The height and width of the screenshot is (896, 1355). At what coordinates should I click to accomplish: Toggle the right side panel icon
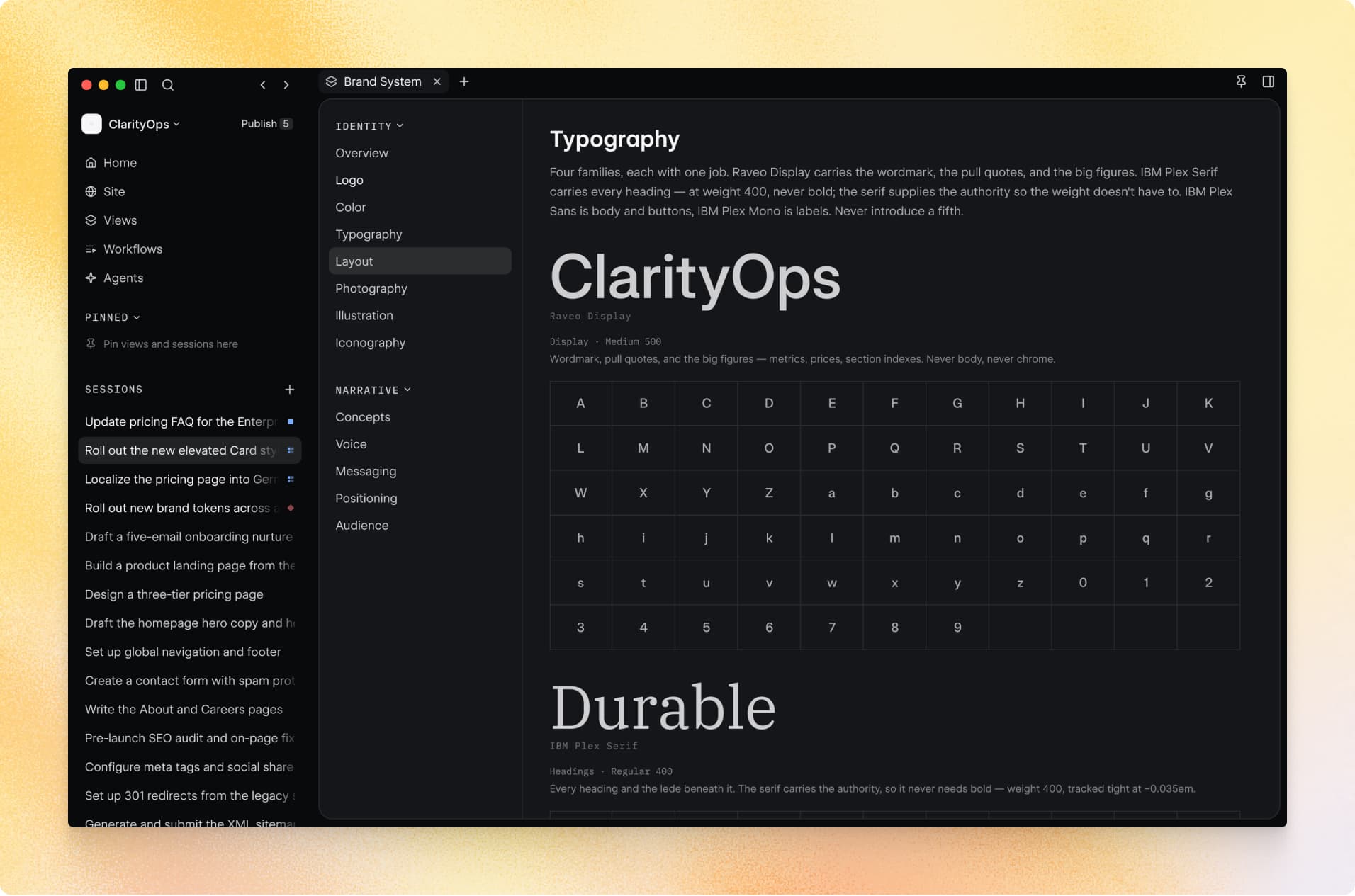(x=1269, y=81)
